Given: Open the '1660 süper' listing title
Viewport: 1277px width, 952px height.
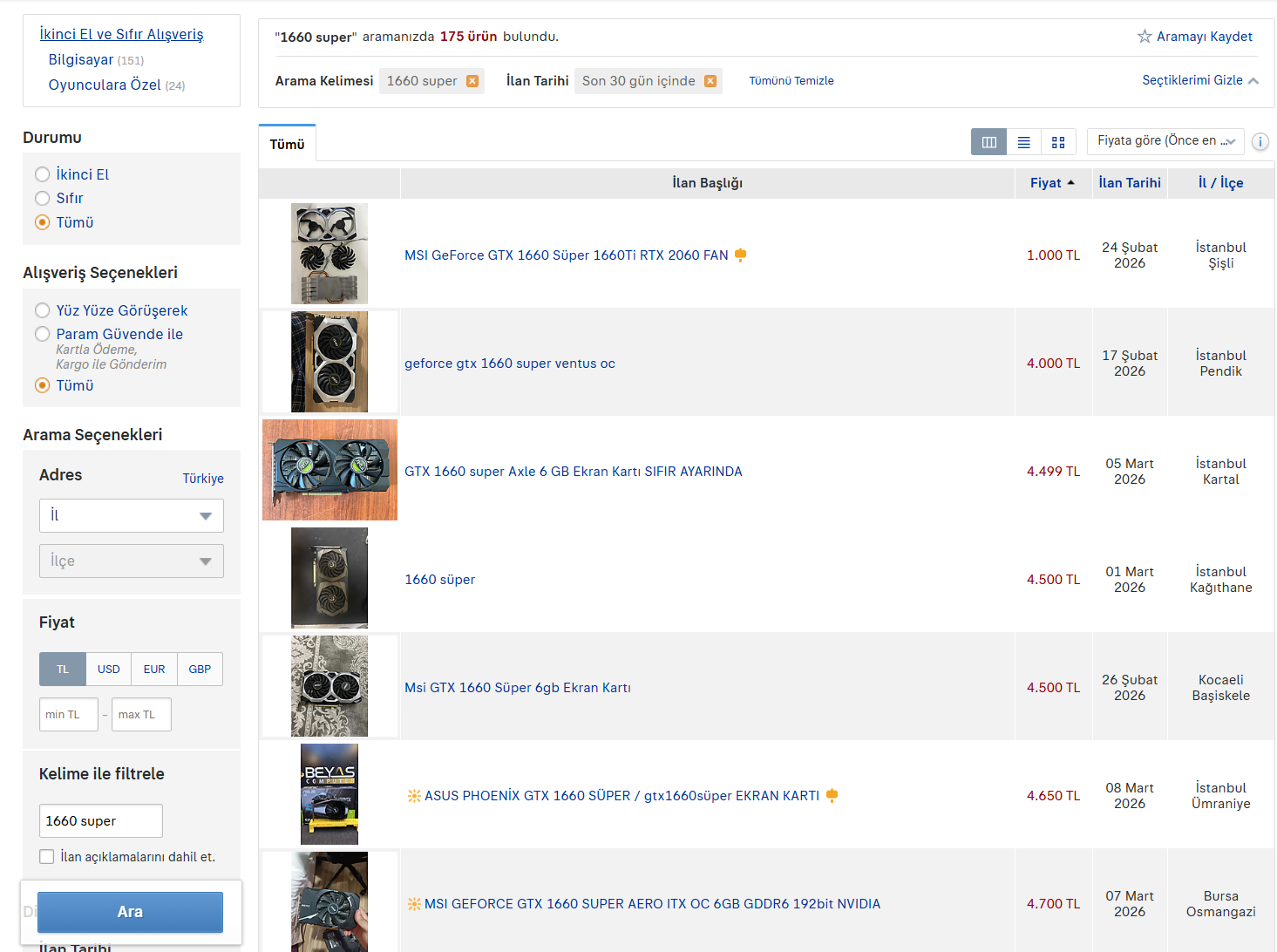Looking at the screenshot, I should click(x=440, y=580).
